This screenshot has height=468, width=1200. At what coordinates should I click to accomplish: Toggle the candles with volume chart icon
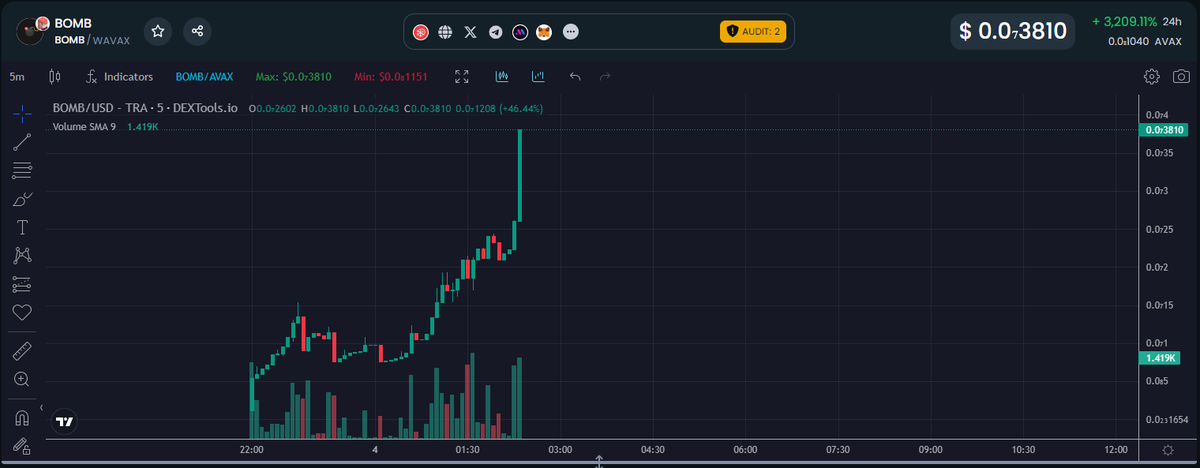coord(502,76)
